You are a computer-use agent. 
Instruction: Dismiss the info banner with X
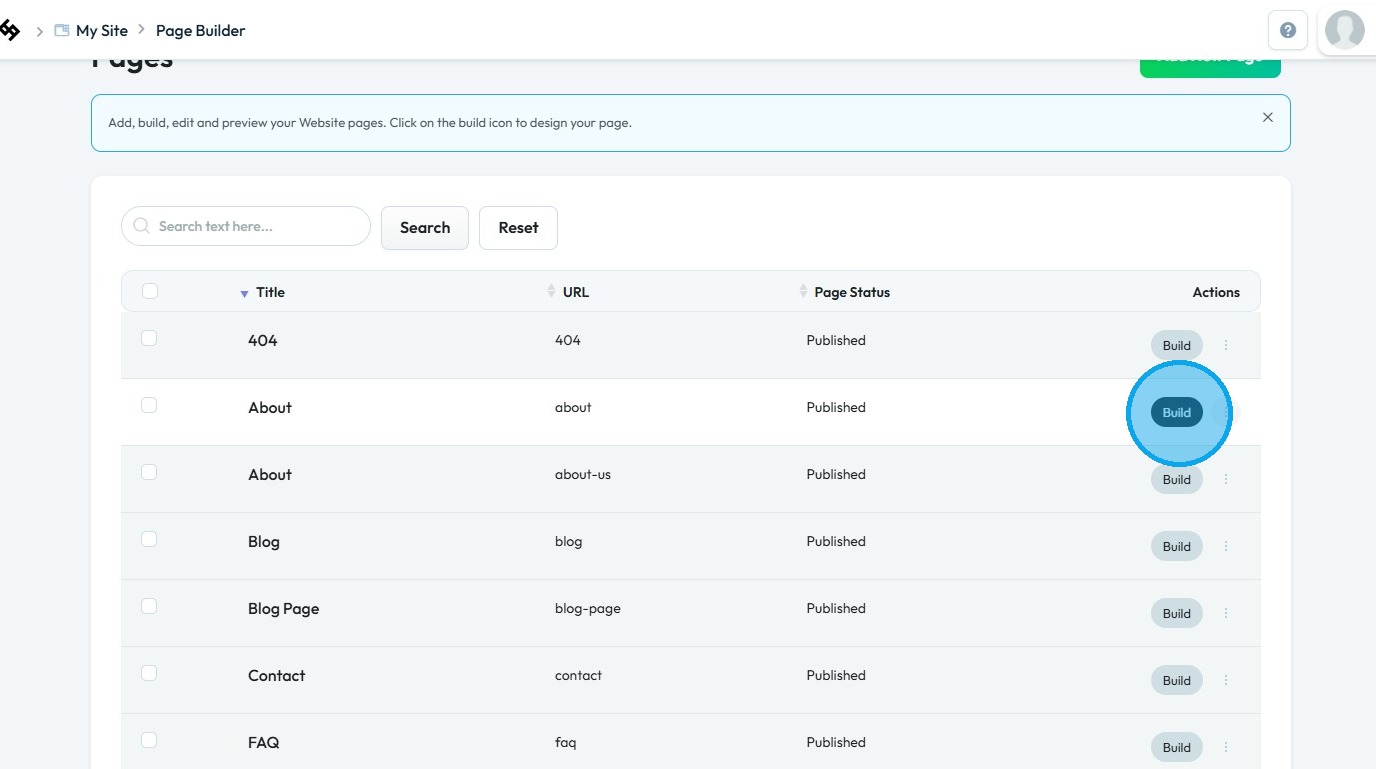tap(1268, 117)
